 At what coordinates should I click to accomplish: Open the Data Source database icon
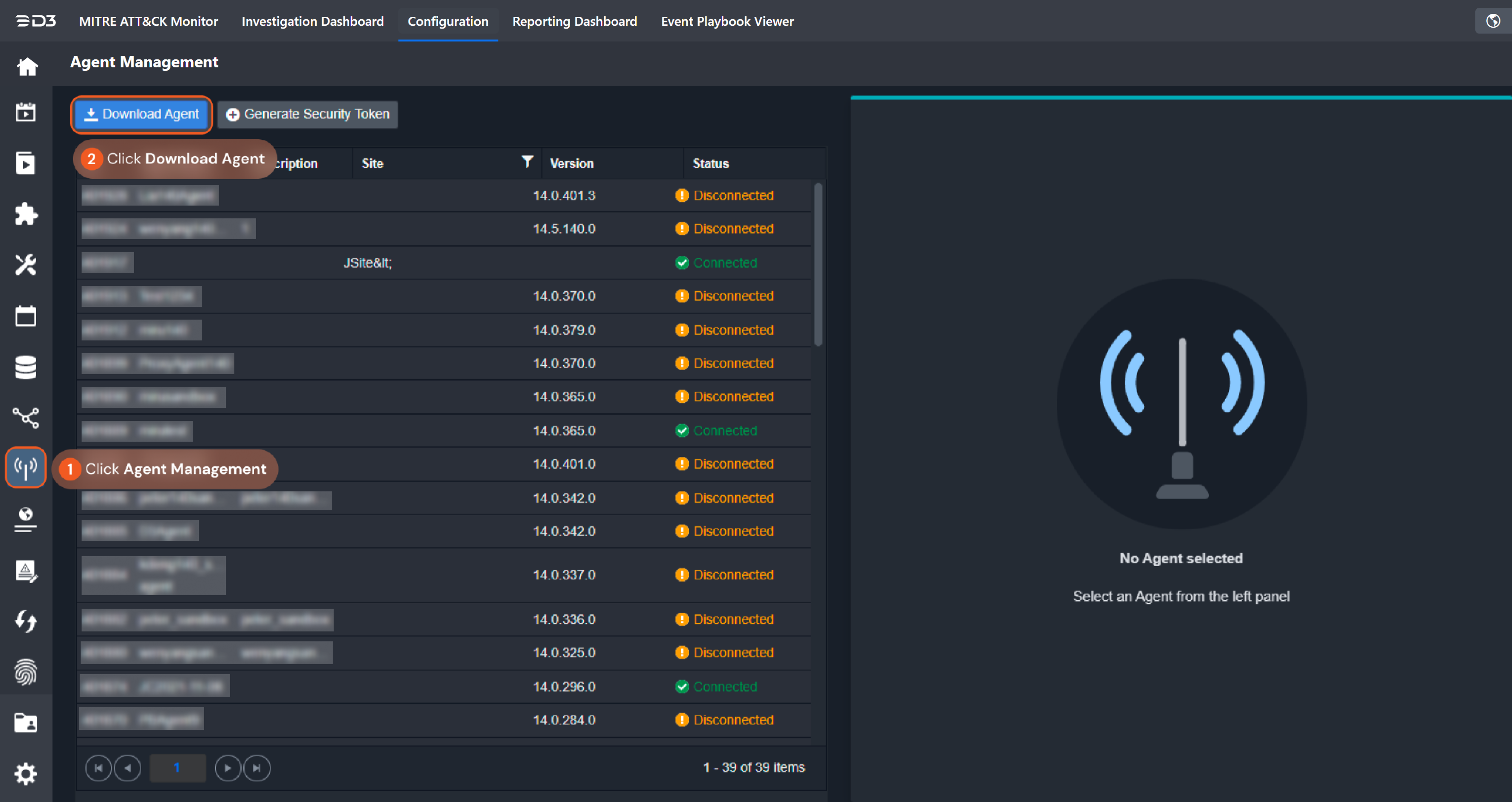[x=26, y=367]
